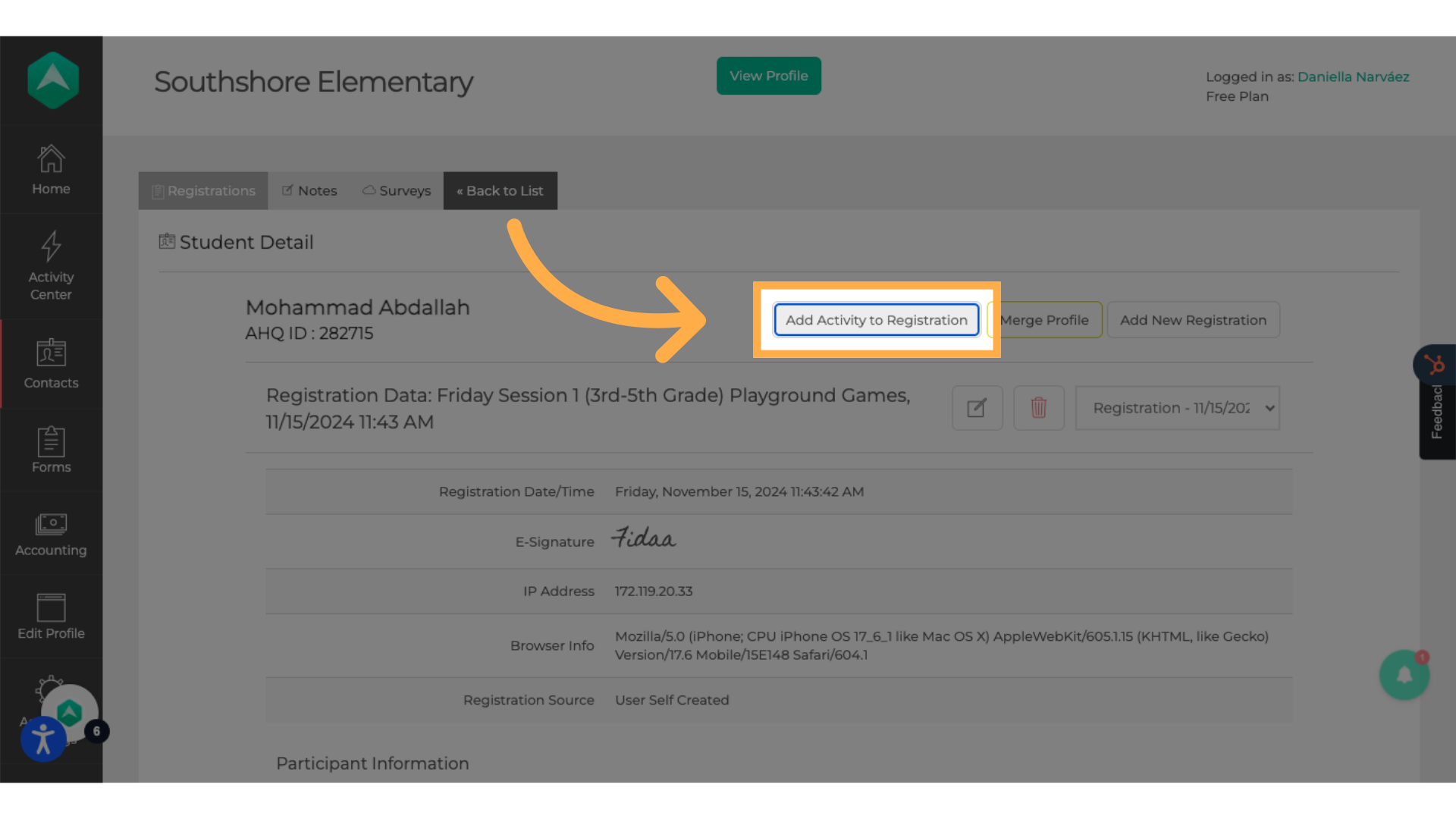Click the View Profile button

click(x=769, y=76)
